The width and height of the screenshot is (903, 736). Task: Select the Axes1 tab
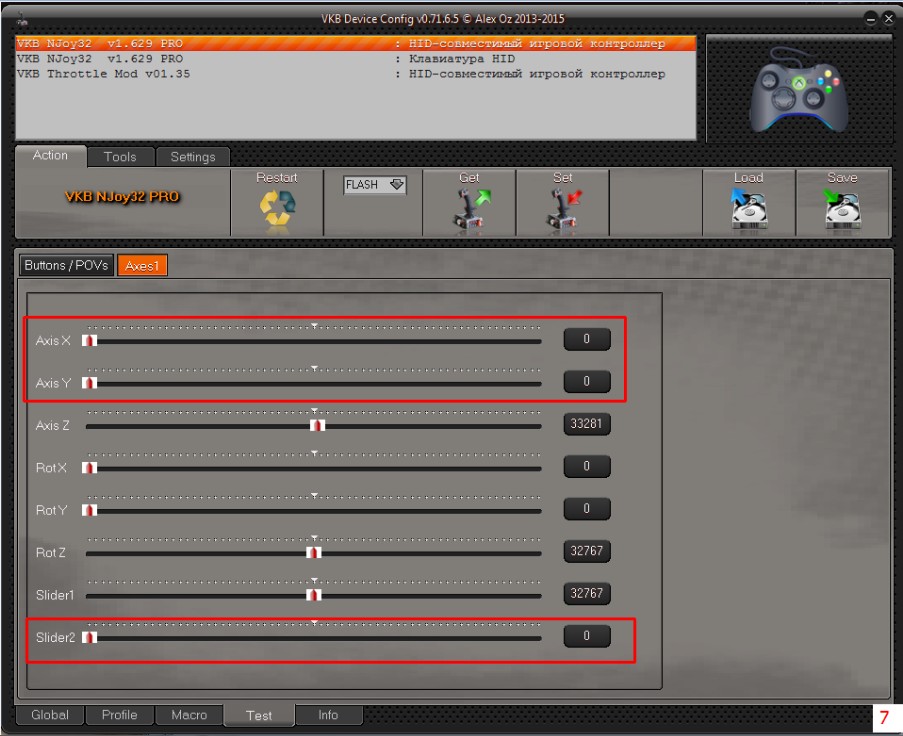pyautogui.click(x=142, y=265)
